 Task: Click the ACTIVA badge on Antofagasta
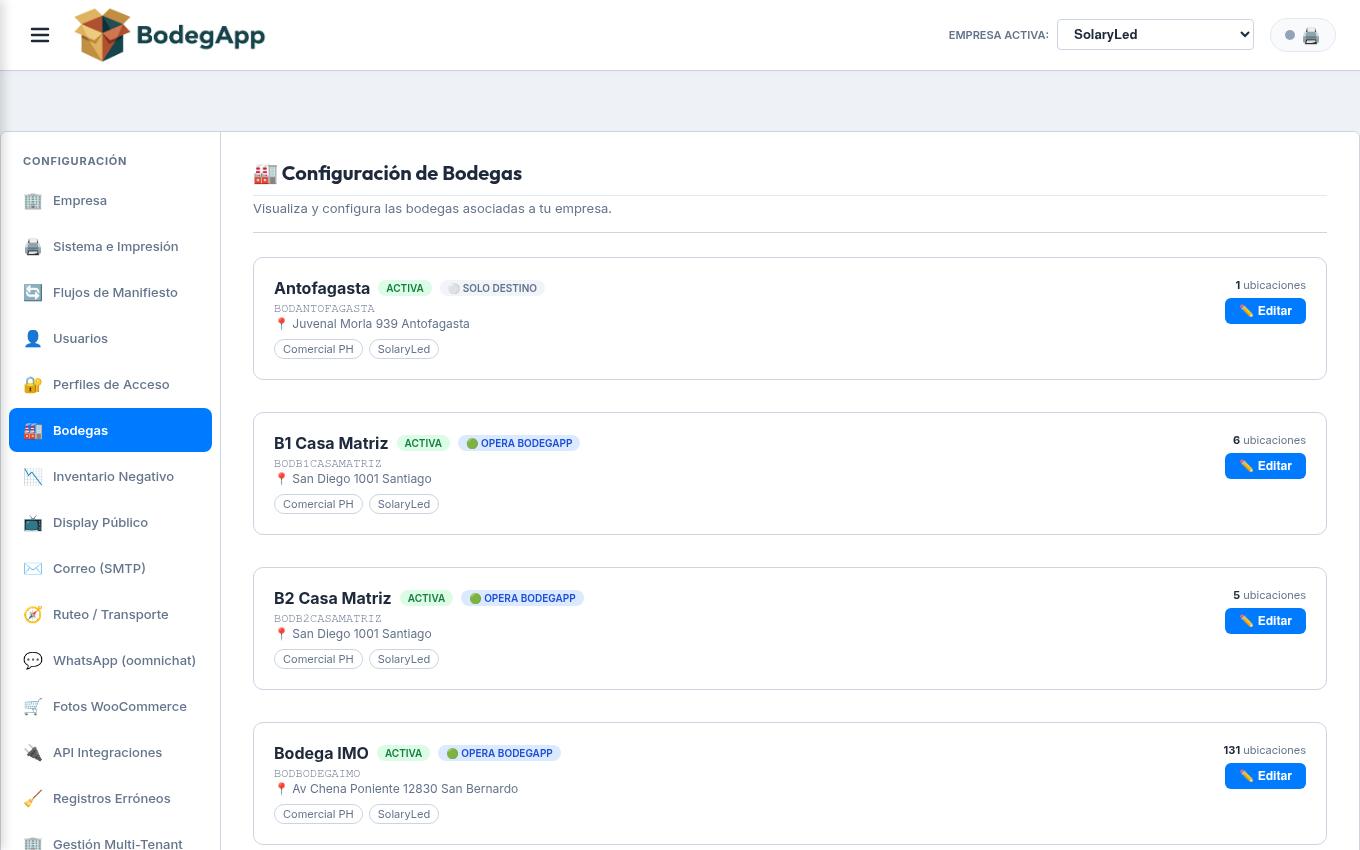click(x=405, y=288)
